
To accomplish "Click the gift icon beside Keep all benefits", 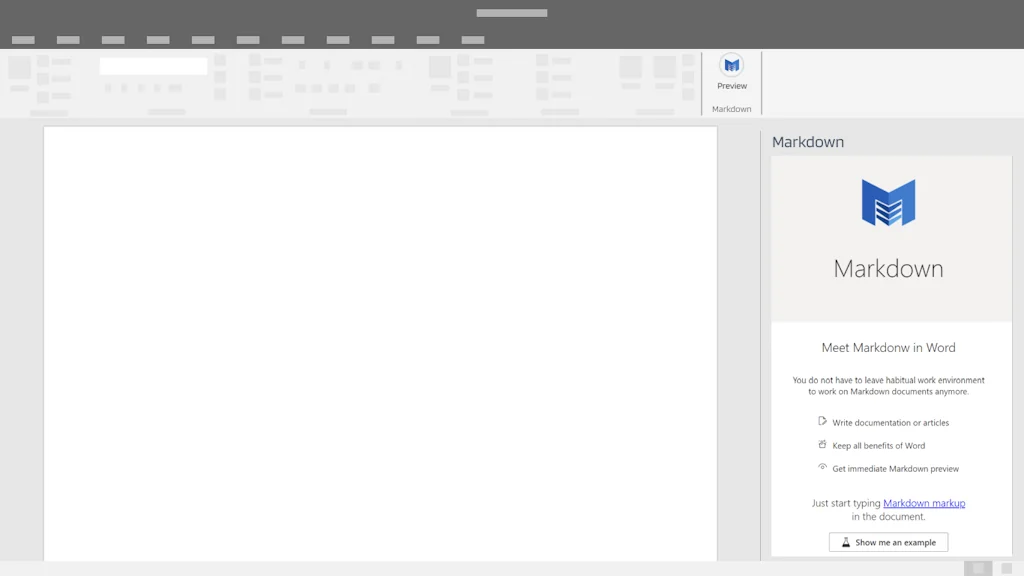I will (822, 444).
